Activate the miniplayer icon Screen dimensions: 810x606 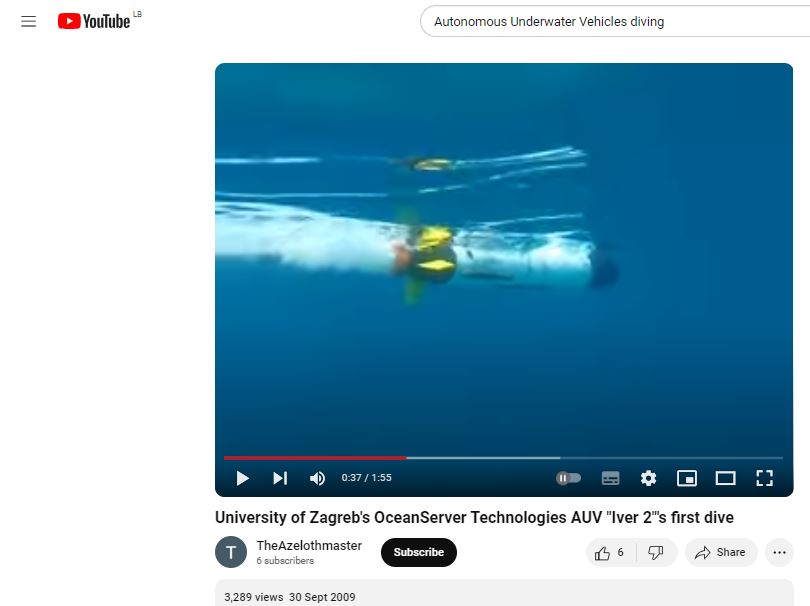click(687, 478)
